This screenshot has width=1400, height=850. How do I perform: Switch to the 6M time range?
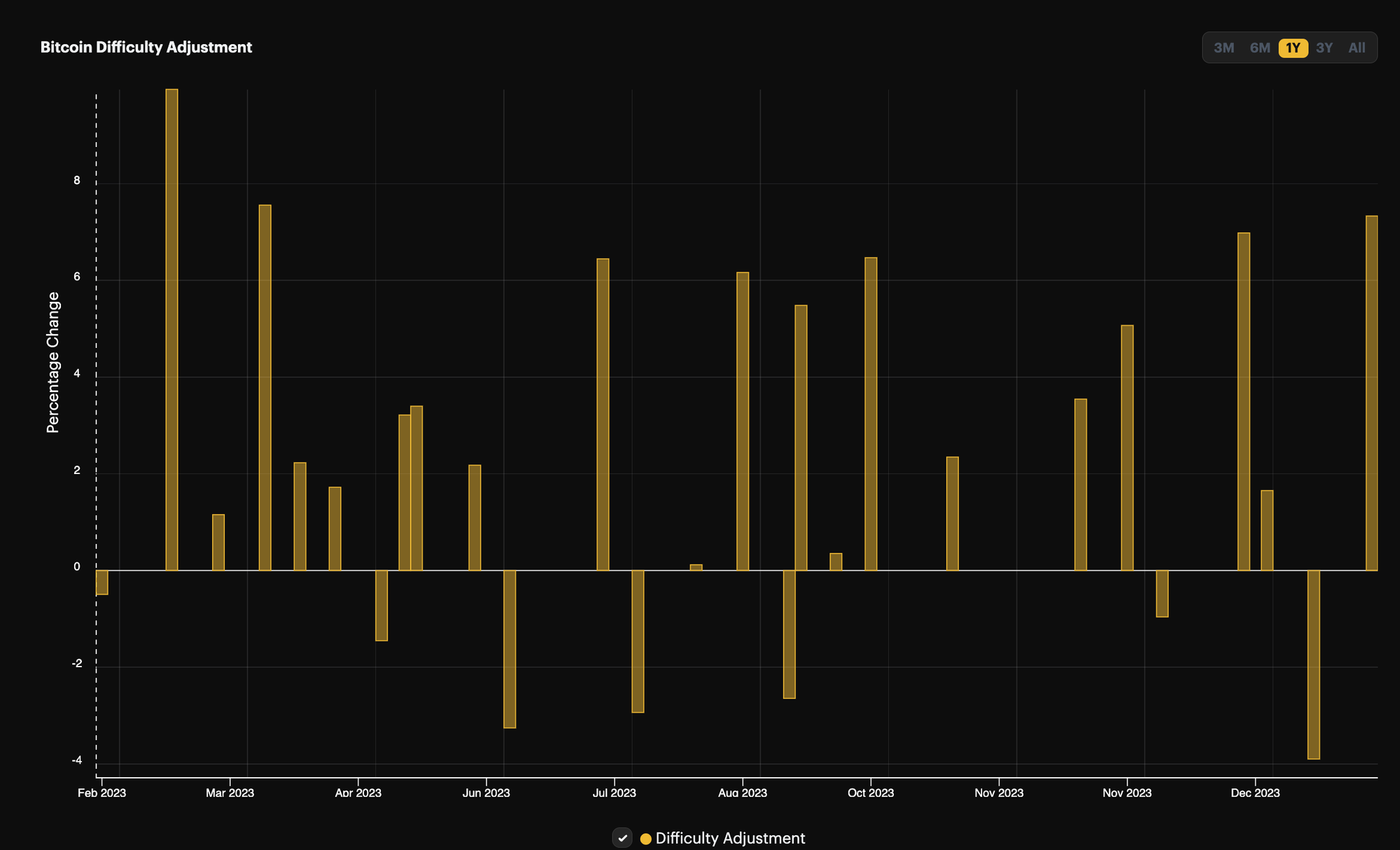1259,48
